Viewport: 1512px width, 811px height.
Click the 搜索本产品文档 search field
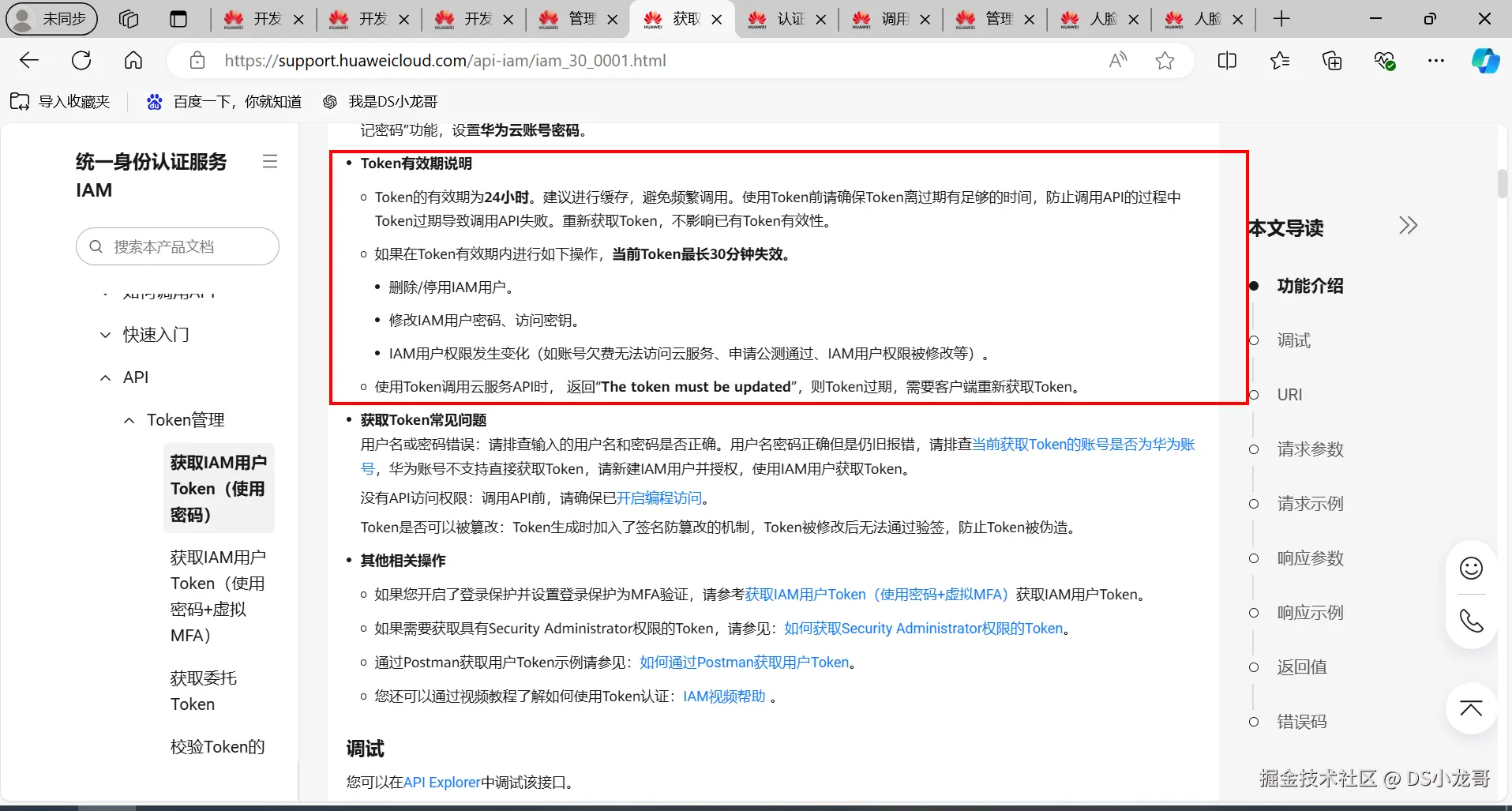178,246
